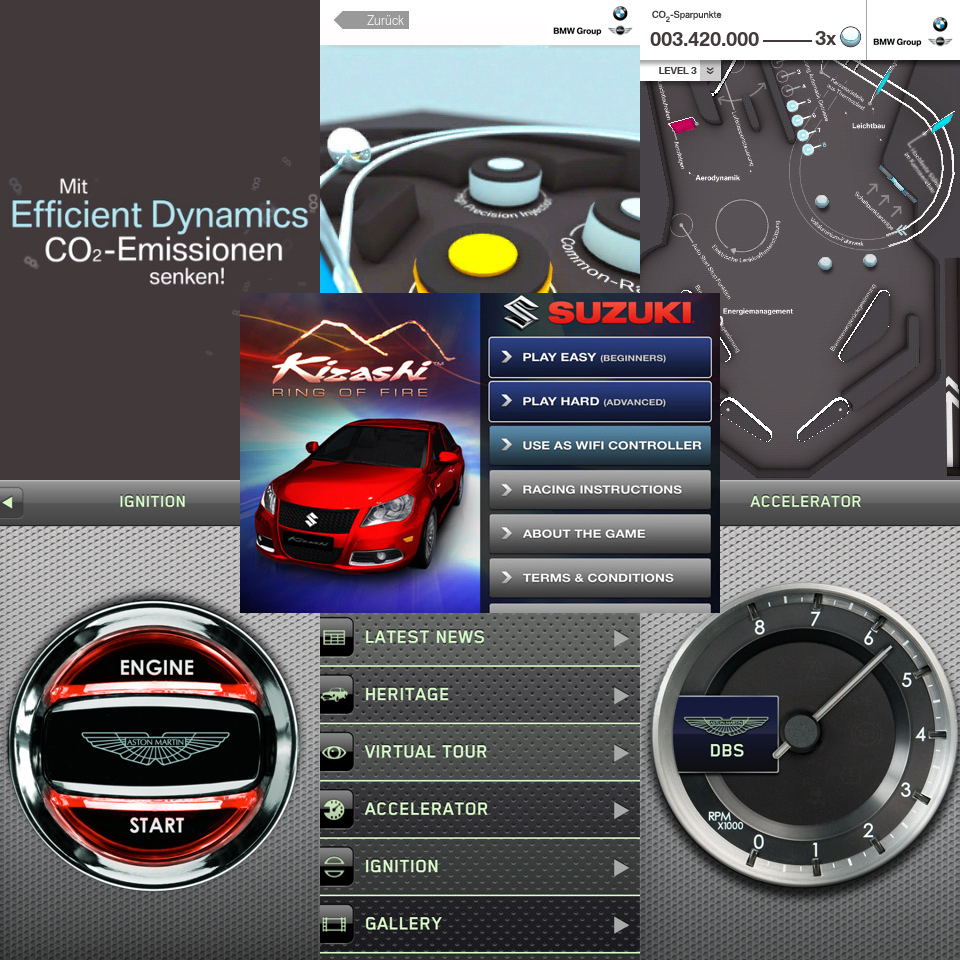
Task: Click the Aerodynamik label on the pinball table
Action: tap(717, 178)
